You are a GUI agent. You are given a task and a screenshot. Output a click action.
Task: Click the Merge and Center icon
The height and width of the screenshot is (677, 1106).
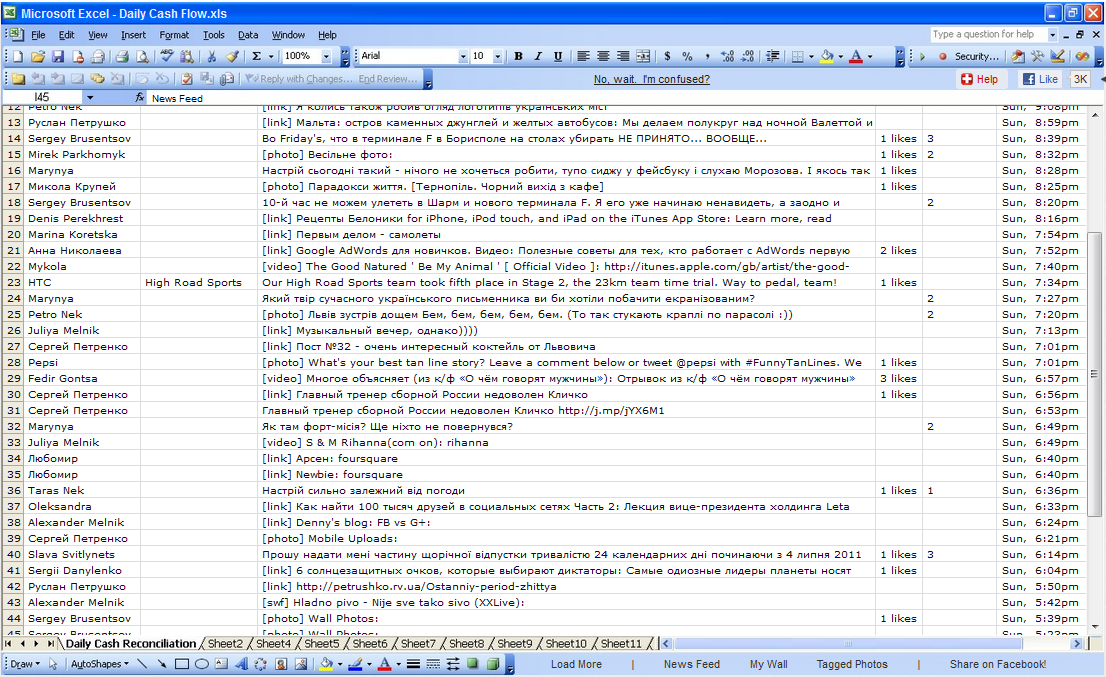pyautogui.click(x=643, y=56)
